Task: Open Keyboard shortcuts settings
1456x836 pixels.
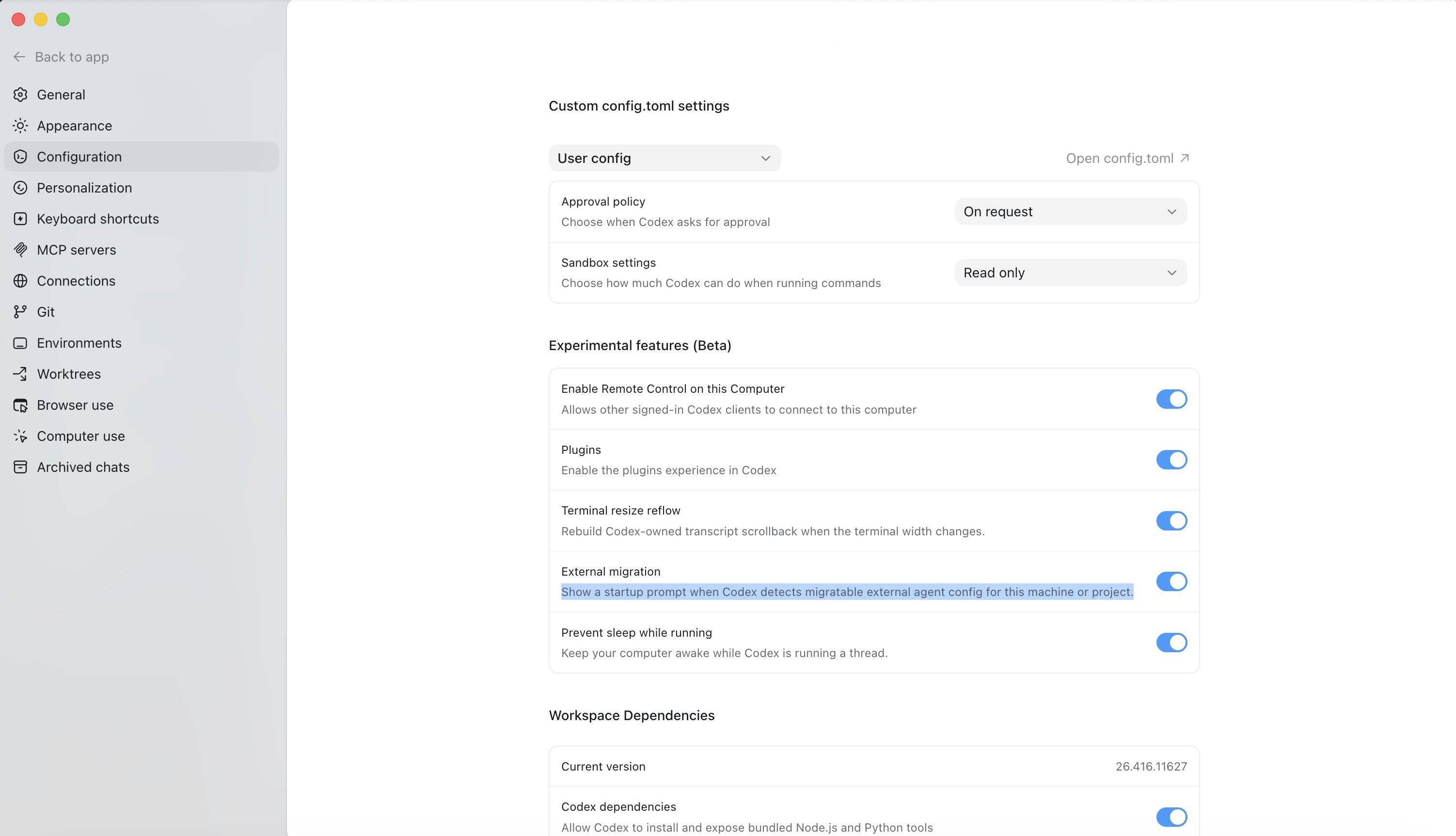Action: (141, 219)
